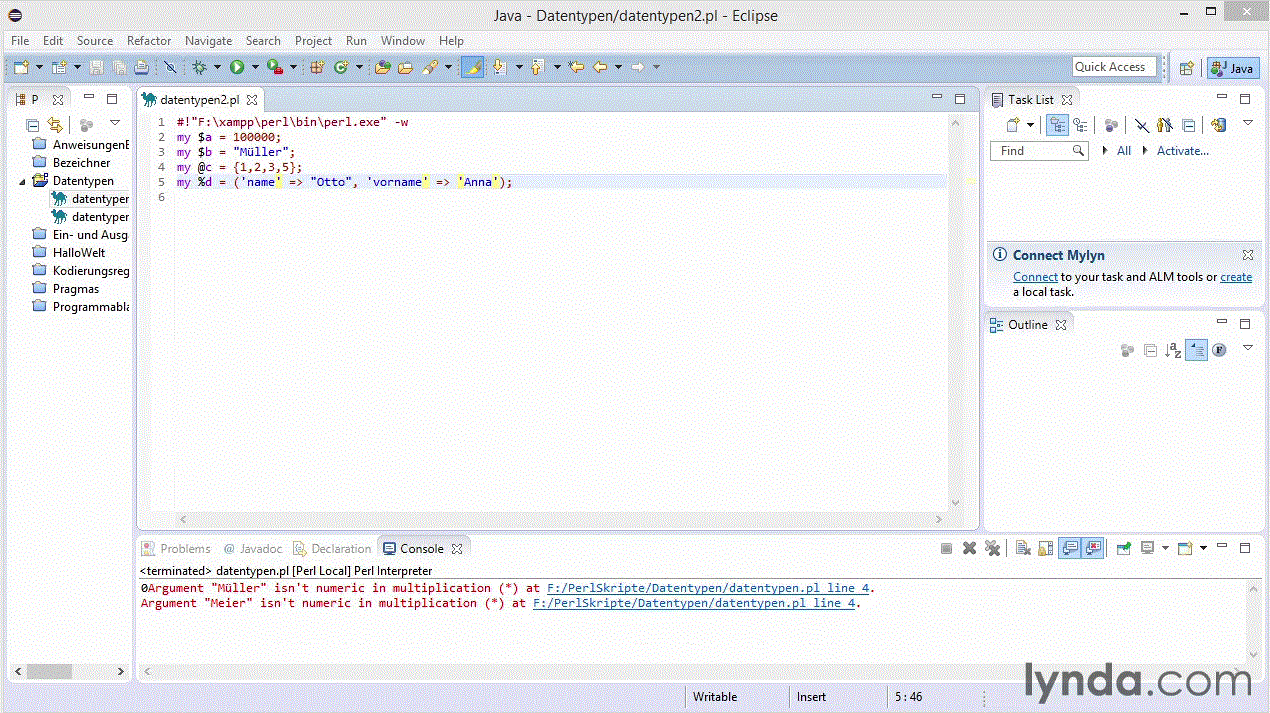Viewport: 1270px width, 713px height.
Task: Click Last Edit Location arrow icon
Action: (576, 67)
